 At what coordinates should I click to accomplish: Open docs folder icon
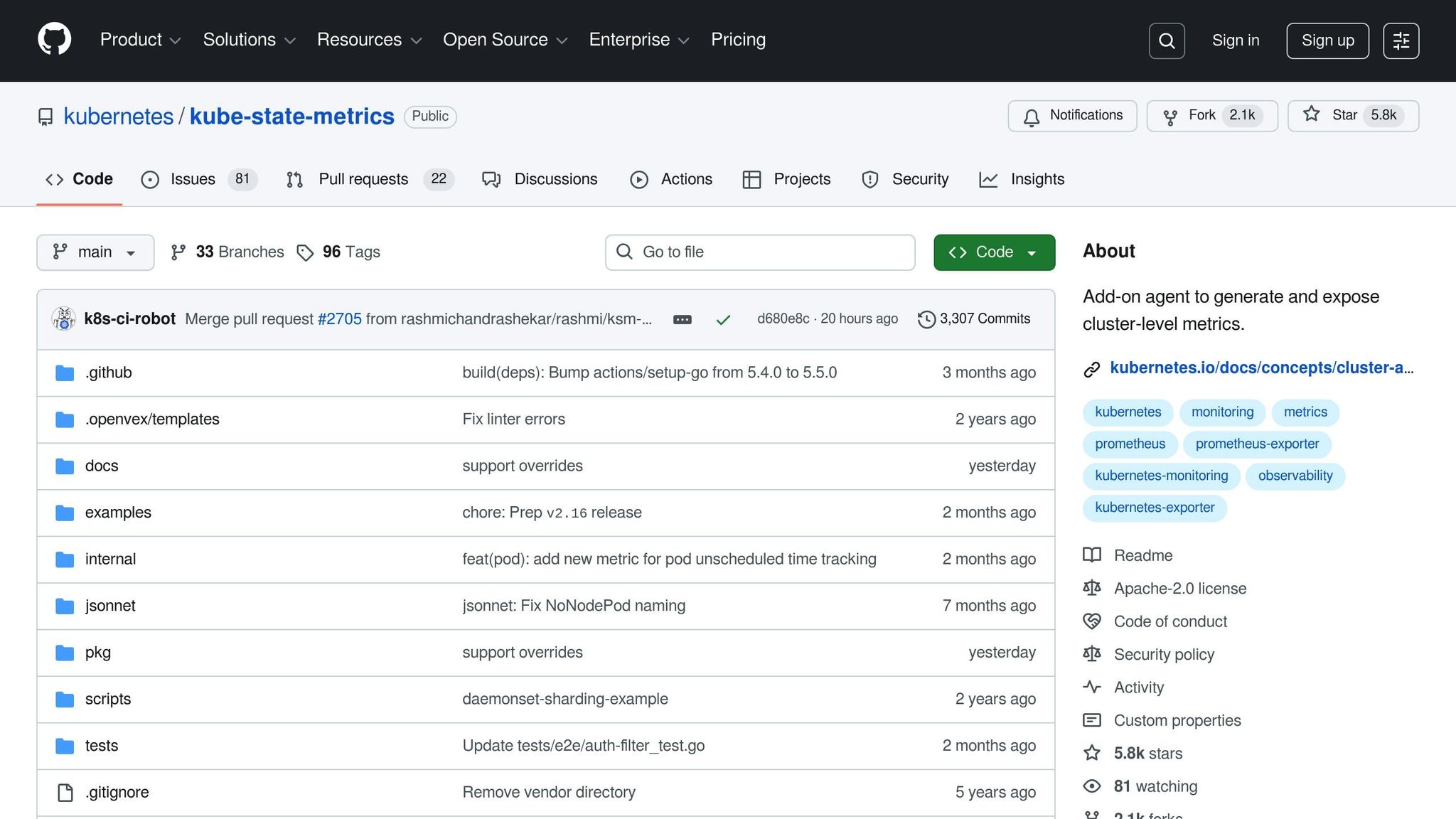[x=65, y=466]
